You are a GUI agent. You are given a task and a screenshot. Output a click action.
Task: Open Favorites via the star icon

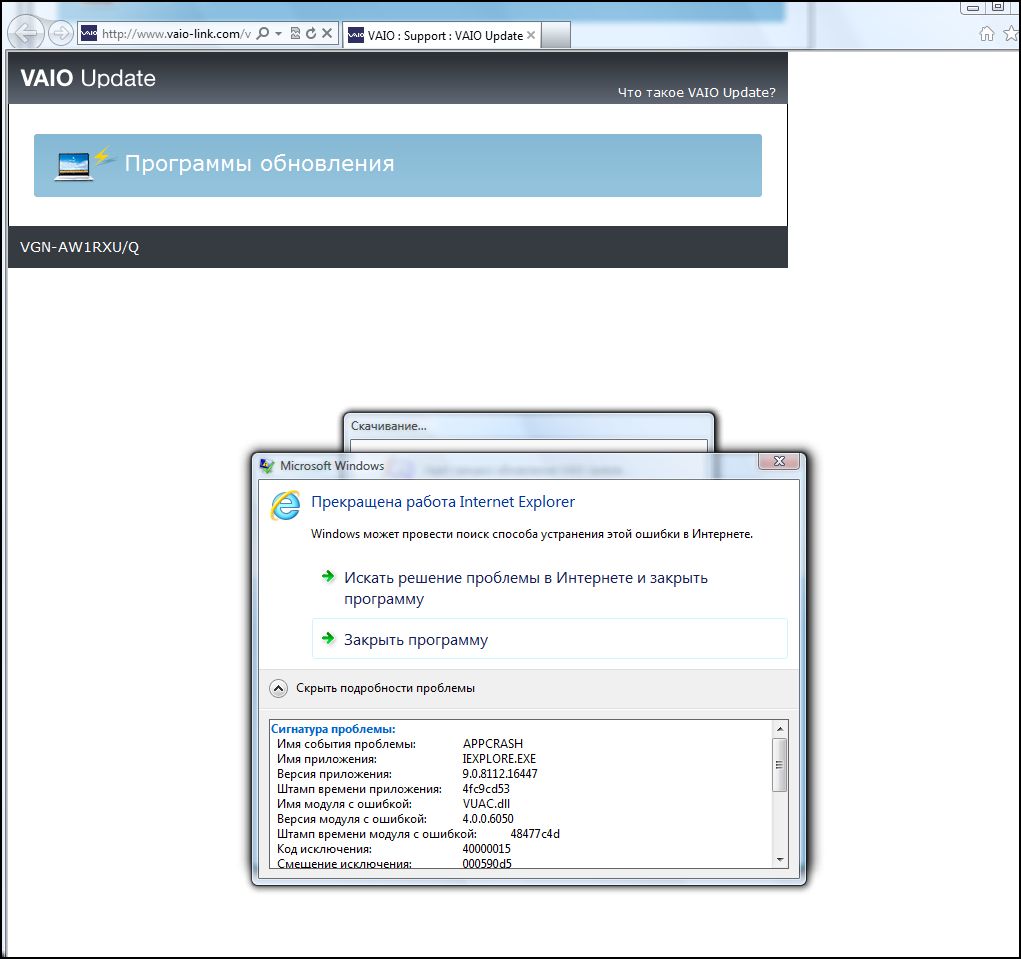(1012, 33)
